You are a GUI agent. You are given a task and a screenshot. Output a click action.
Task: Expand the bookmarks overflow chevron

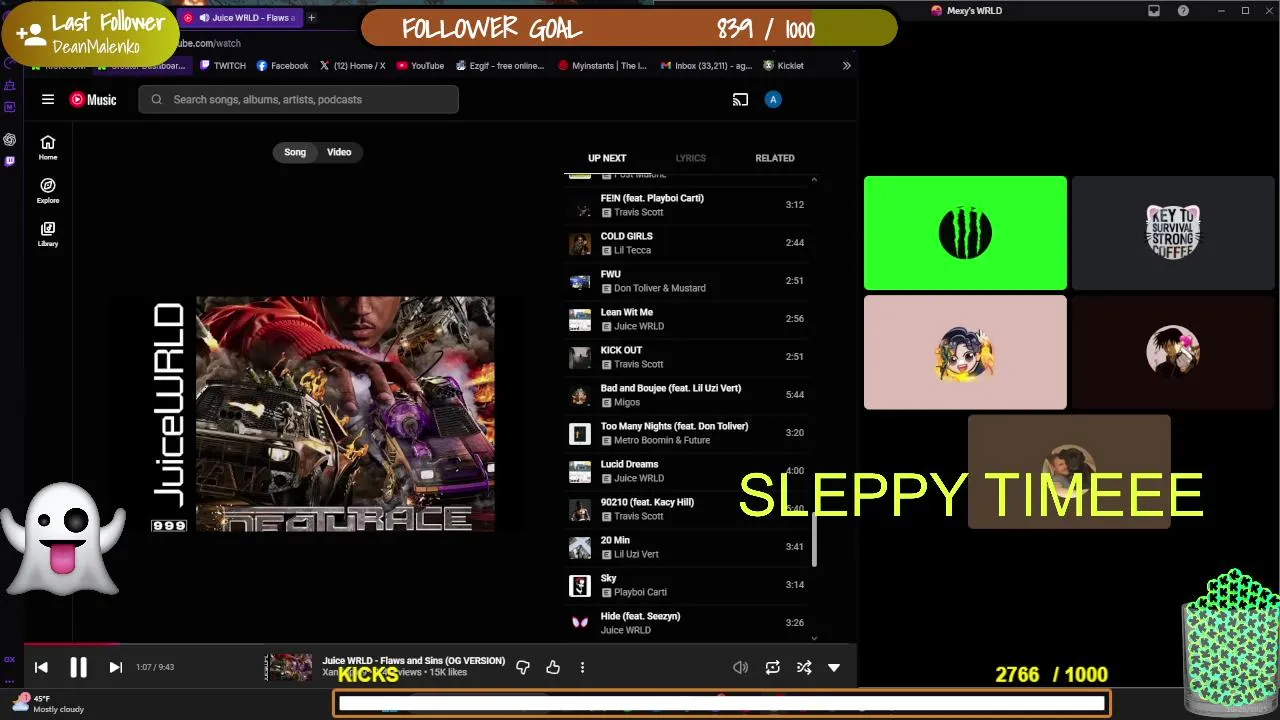pos(846,66)
